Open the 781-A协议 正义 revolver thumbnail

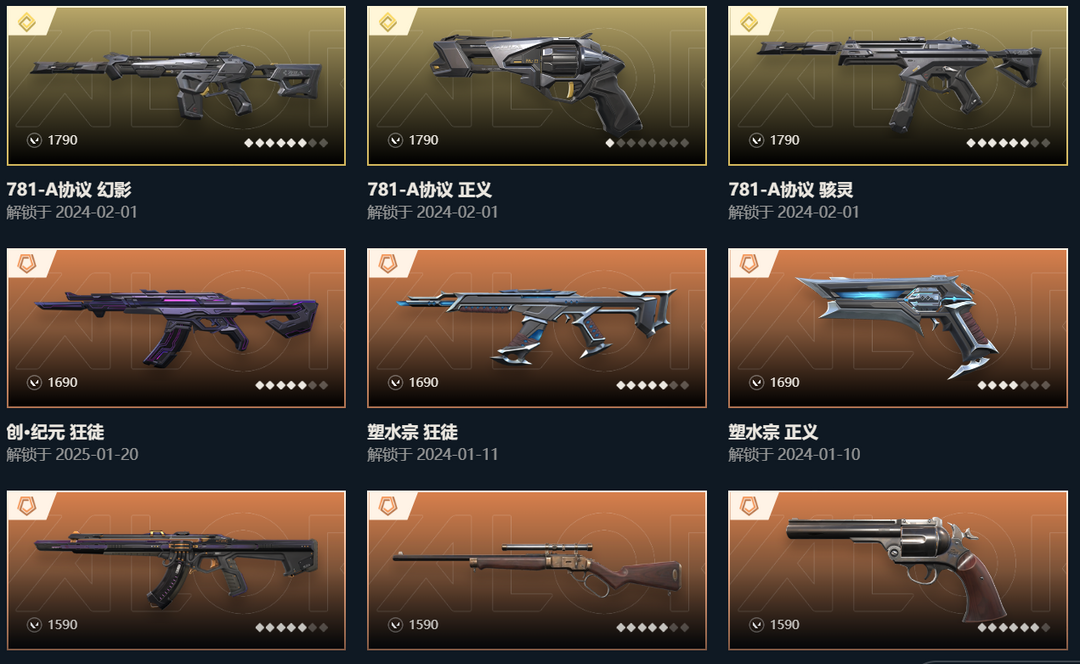coord(537,86)
